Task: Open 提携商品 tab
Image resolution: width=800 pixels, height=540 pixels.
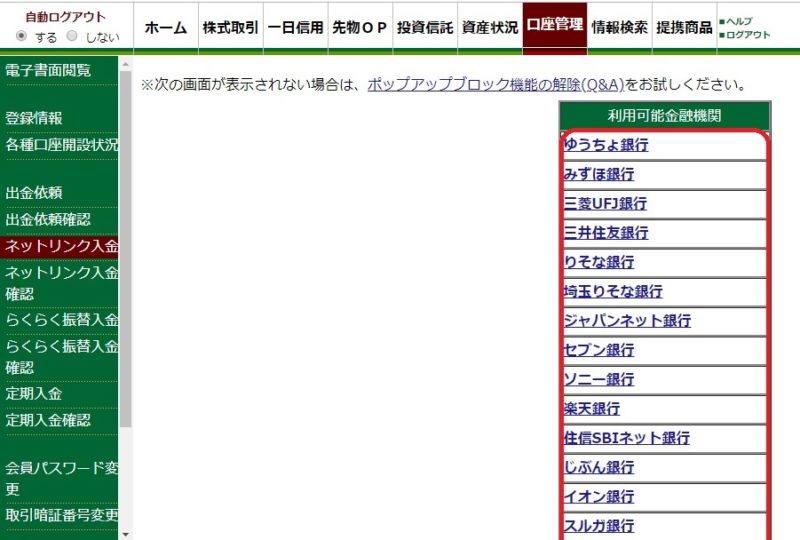Action: click(684, 27)
